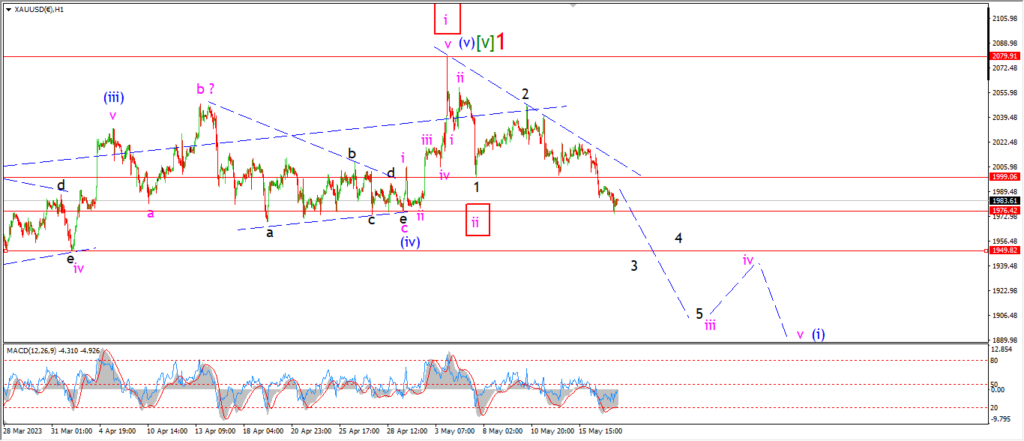Select the 1949.82 red price tag
This screenshot has height=441, width=1024.
pyautogui.click(x=1003, y=251)
